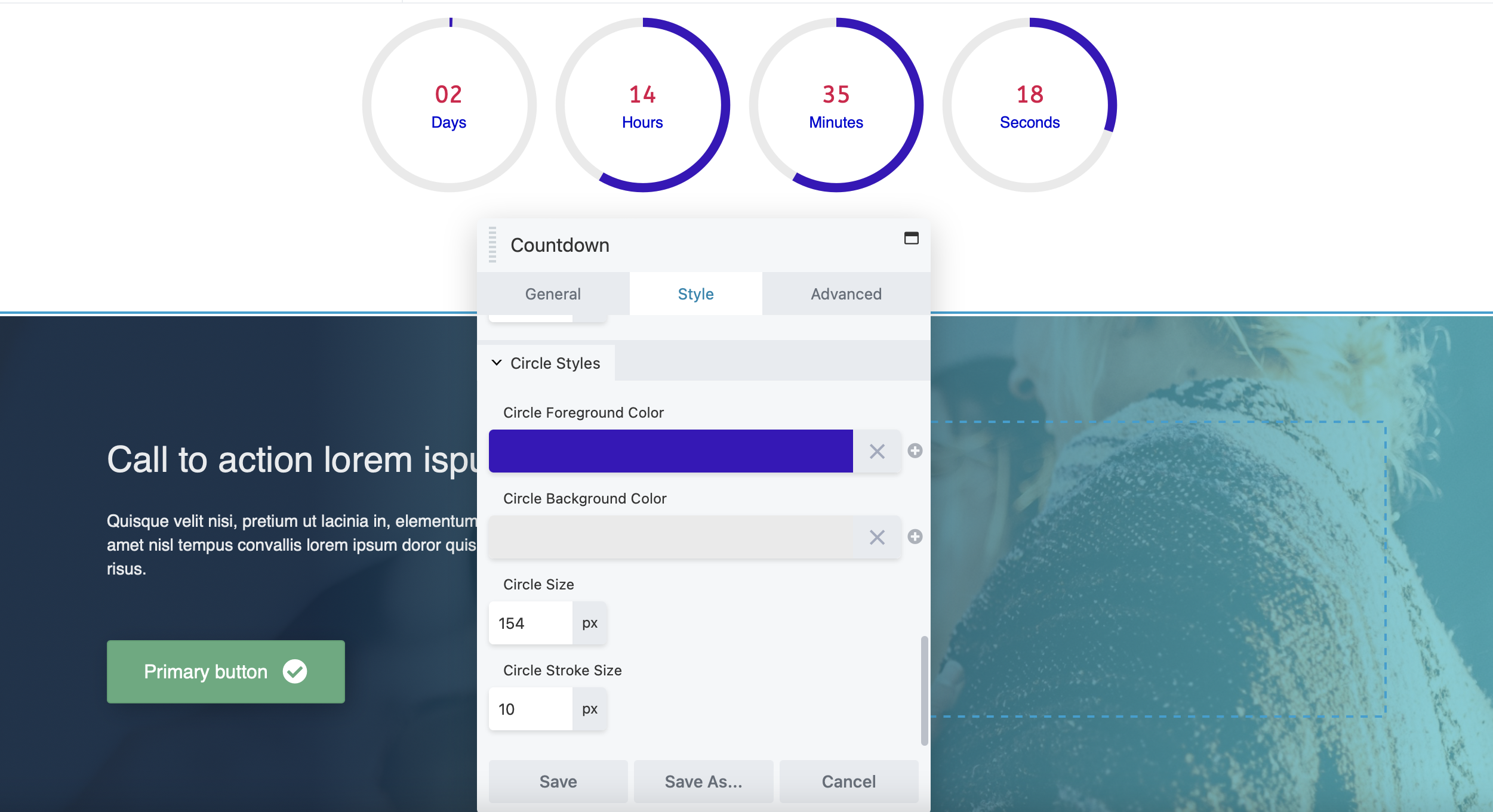Click the collapse/expand icon for Circle Styles
Image resolution: width=1493 pixels, height=812 pixels.
[x=496, y=363]
